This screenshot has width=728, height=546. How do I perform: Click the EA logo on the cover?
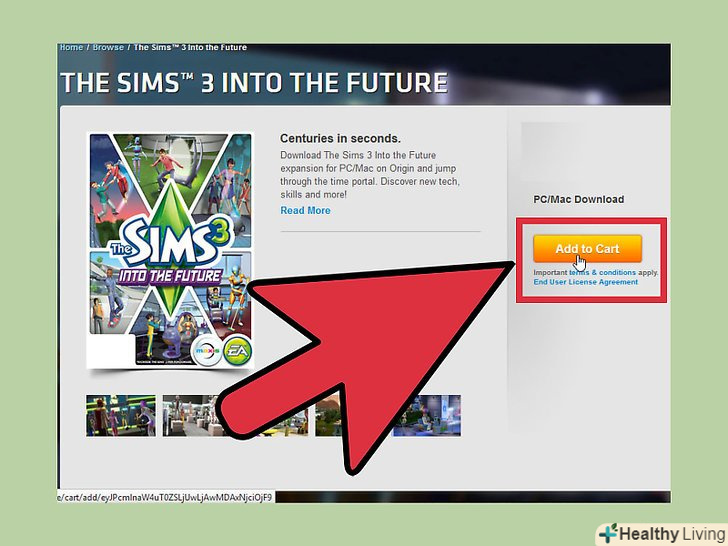(x=237, y=351)
